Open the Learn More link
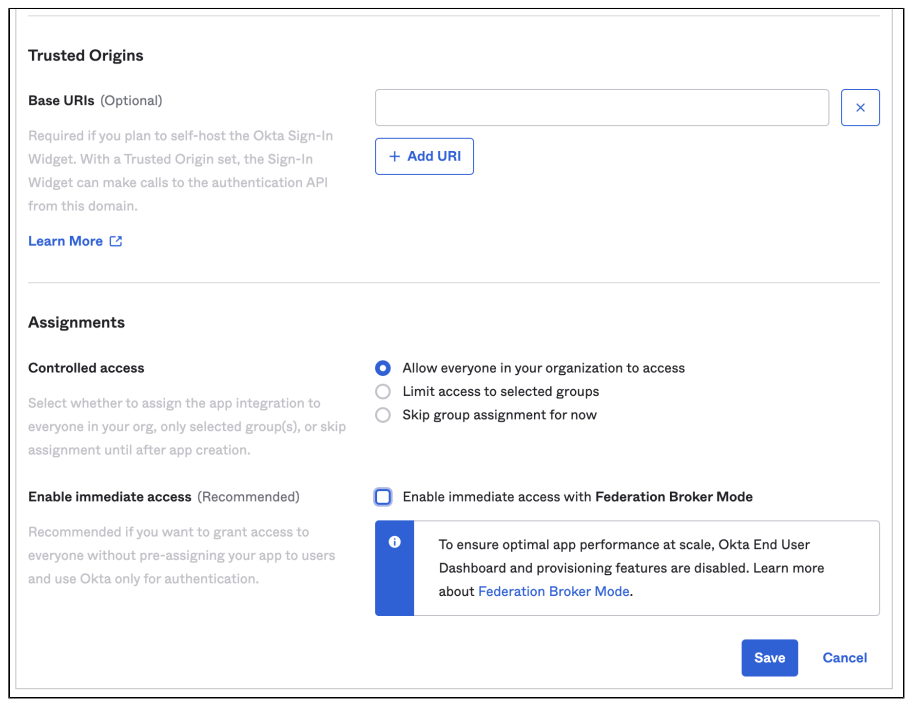Image resolution: width=914 pixels, height=702 pixels. click(66, 241)
